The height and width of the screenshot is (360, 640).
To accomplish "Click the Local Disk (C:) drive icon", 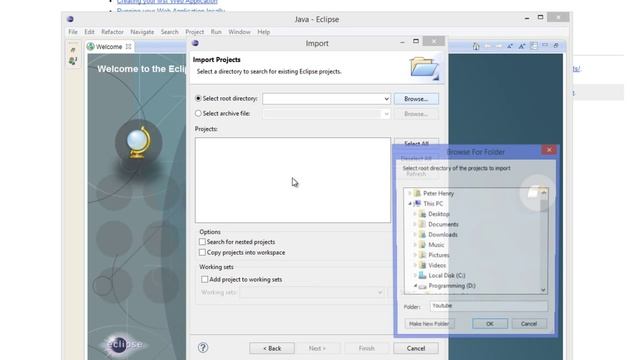I will (422, 276).
